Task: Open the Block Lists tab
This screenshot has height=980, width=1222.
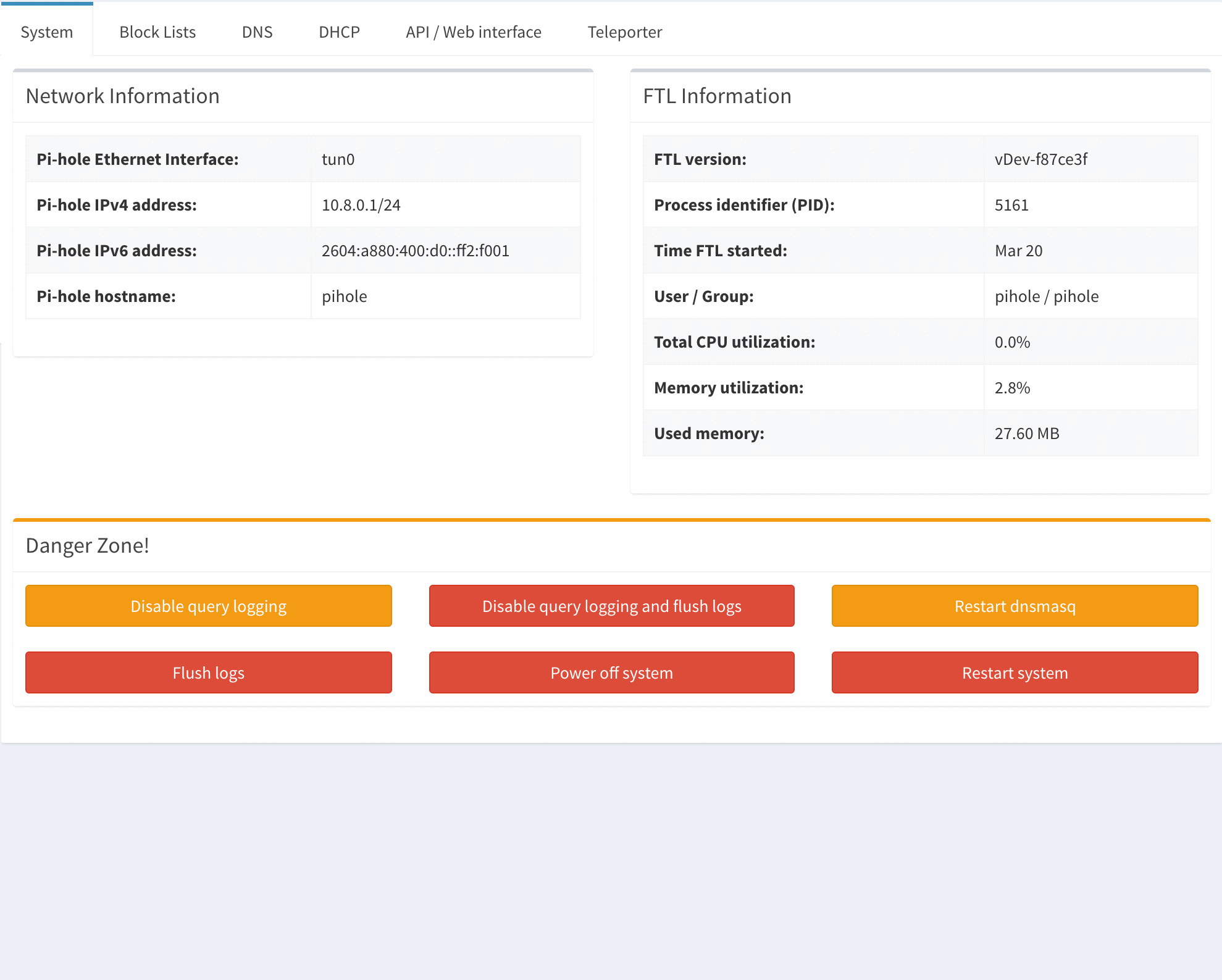Action: coord(157,32)
